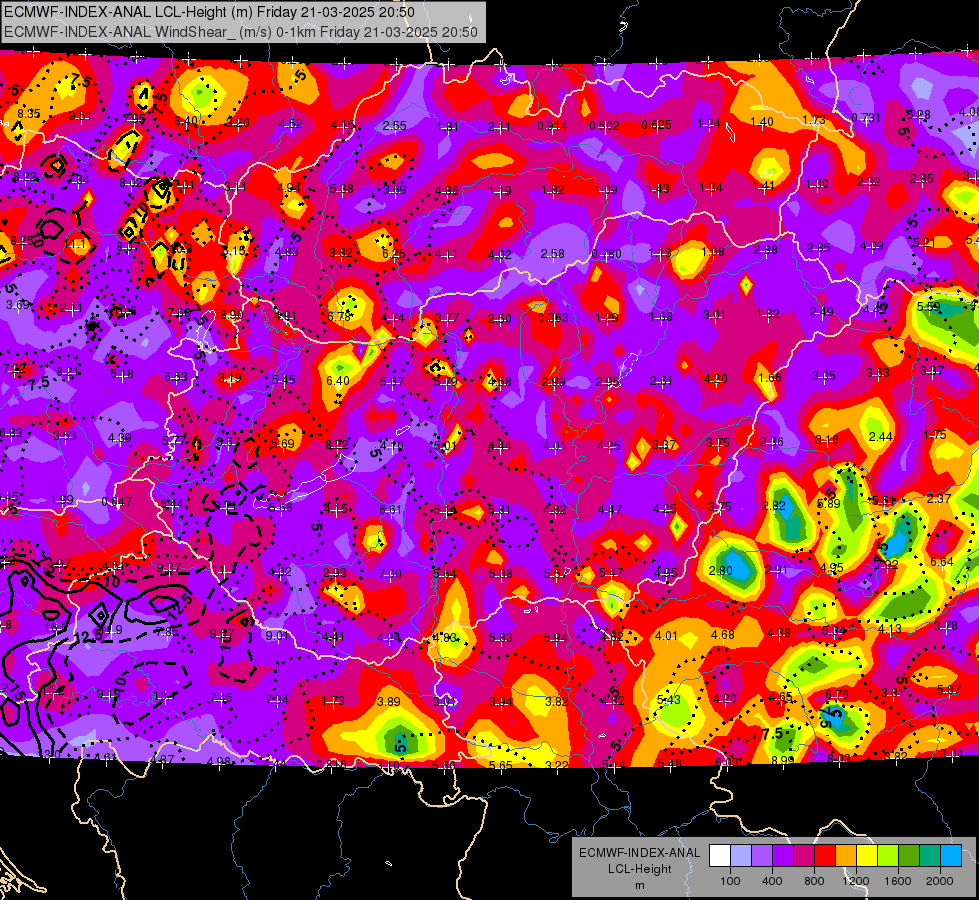The image size is (979, 900).
Task: Select the grid point labeled 8.35
Action: (x=29, y=114)
